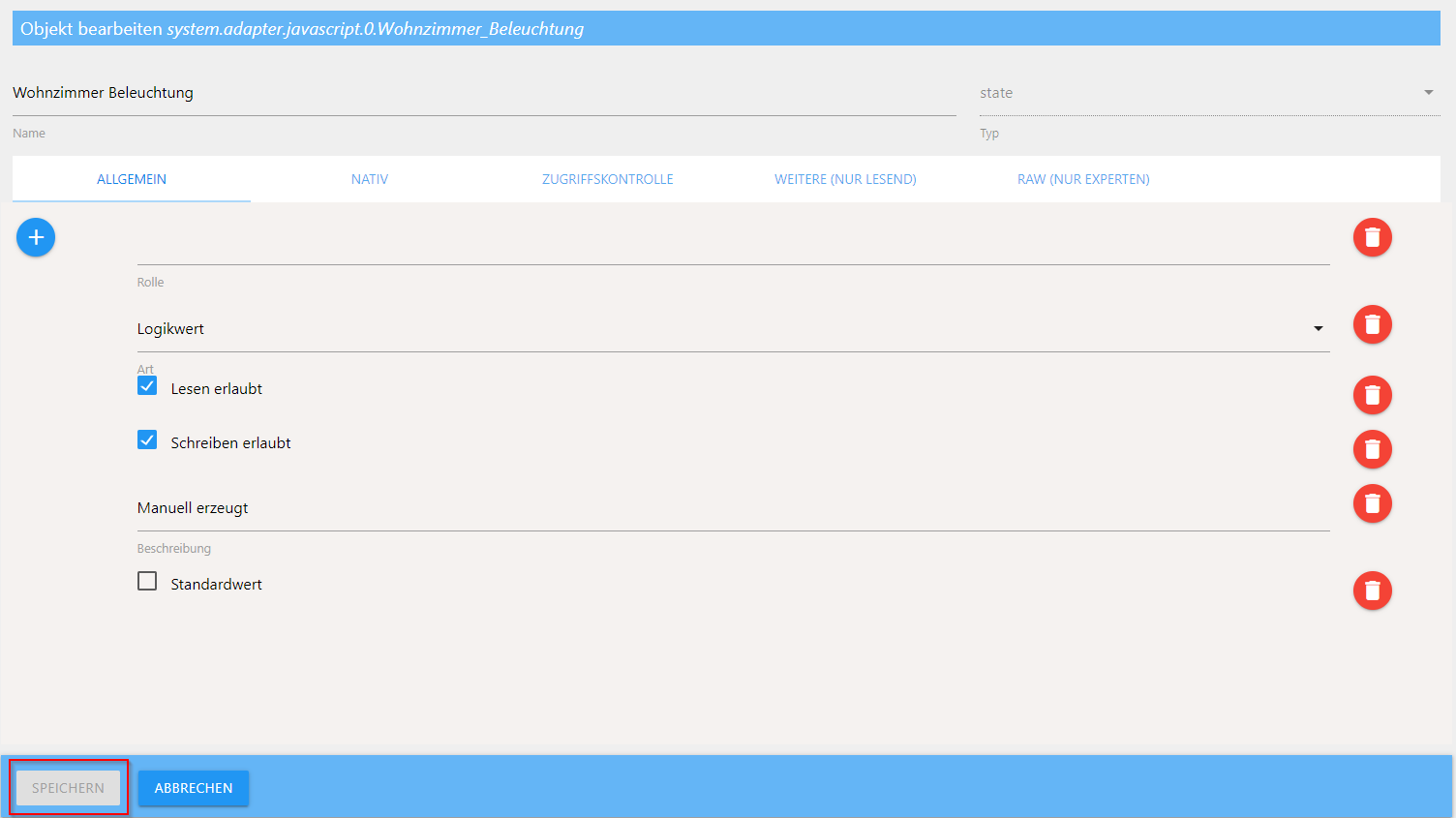Viewport: 1456px width, 818px height.
Task: Open the Zugriffskontrolle tab
Action: (608, 179)
